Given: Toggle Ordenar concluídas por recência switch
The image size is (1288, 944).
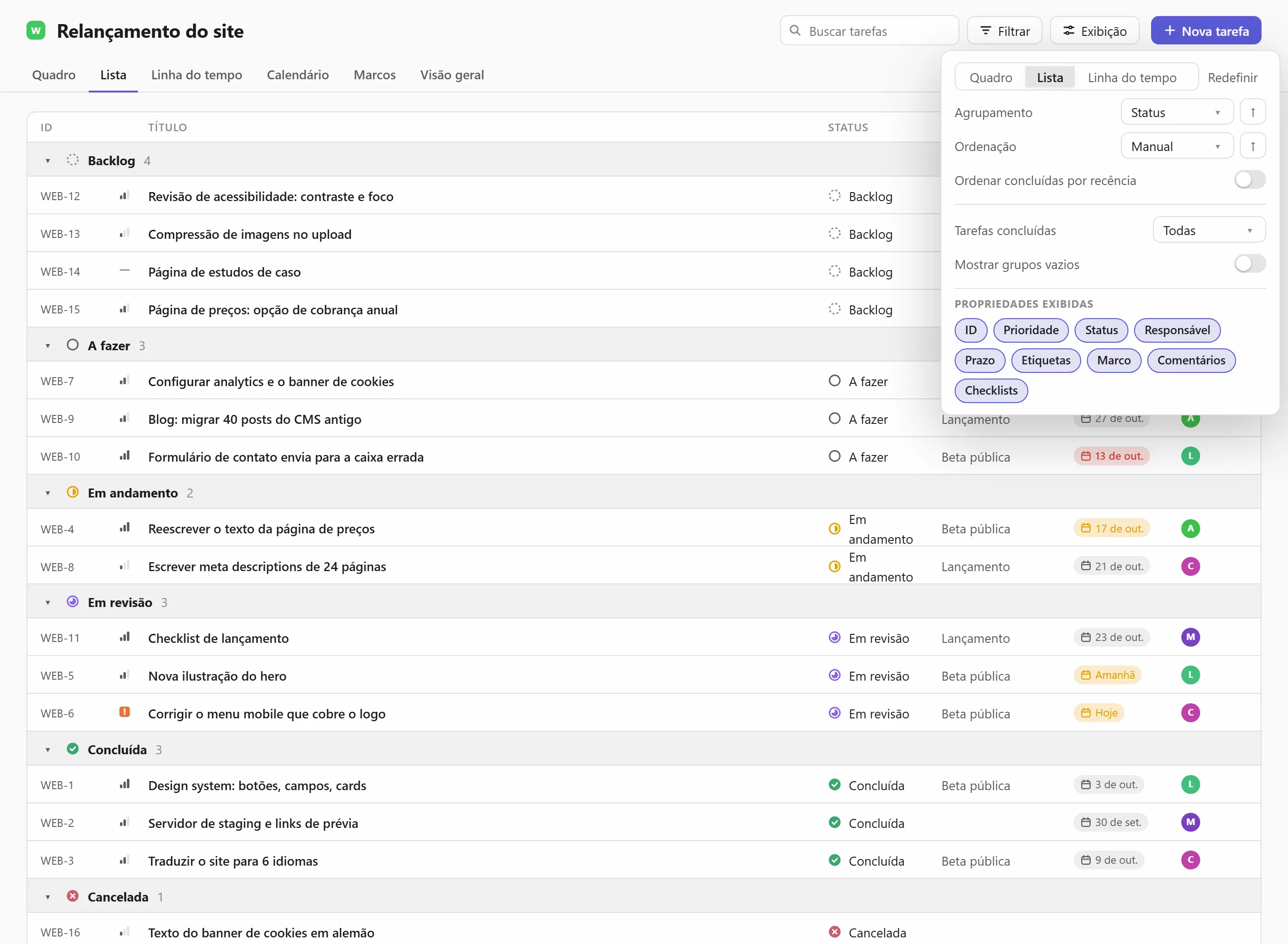Looking at the screenshot, I should [1250, 180].
